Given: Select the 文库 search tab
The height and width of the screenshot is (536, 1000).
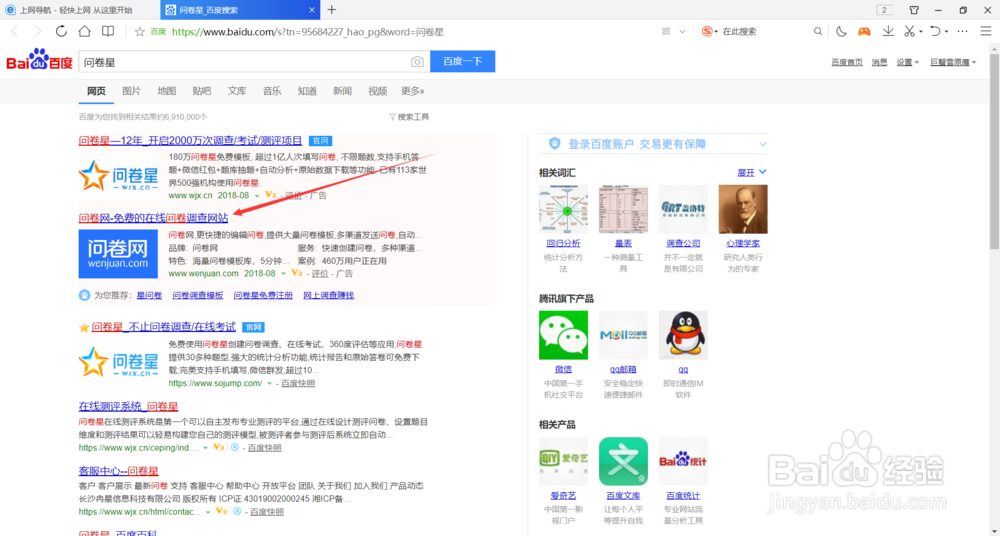Looking at the screenshot, I should point(237,91).
